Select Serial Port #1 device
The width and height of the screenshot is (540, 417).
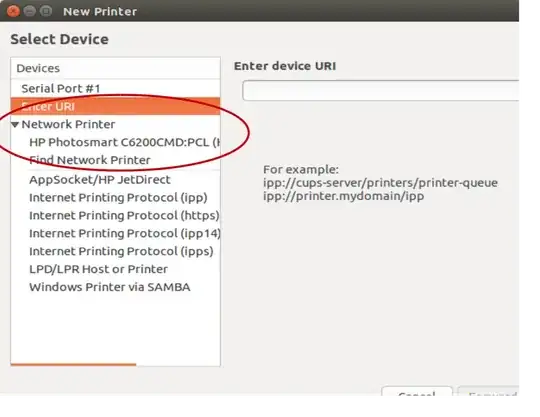(115, 88)
